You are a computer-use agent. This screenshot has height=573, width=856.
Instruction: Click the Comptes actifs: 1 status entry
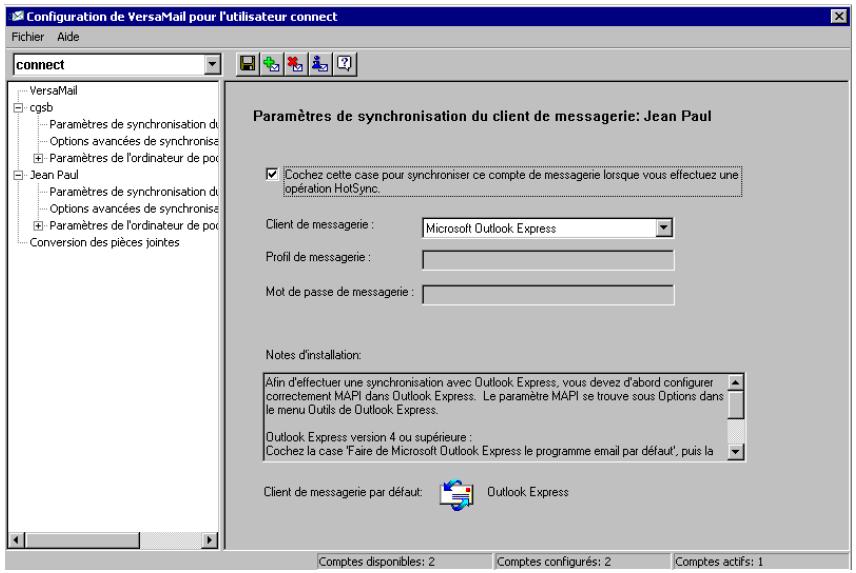point(760,562)
